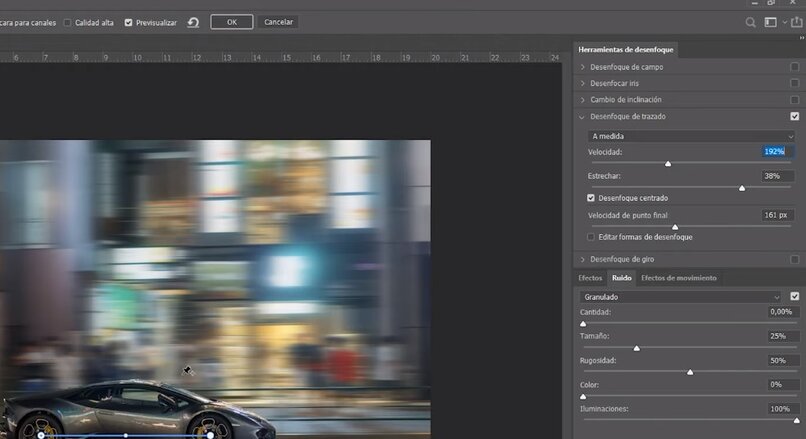Click the share/export icon
The image size is (806, 439).
pos(795,22)
